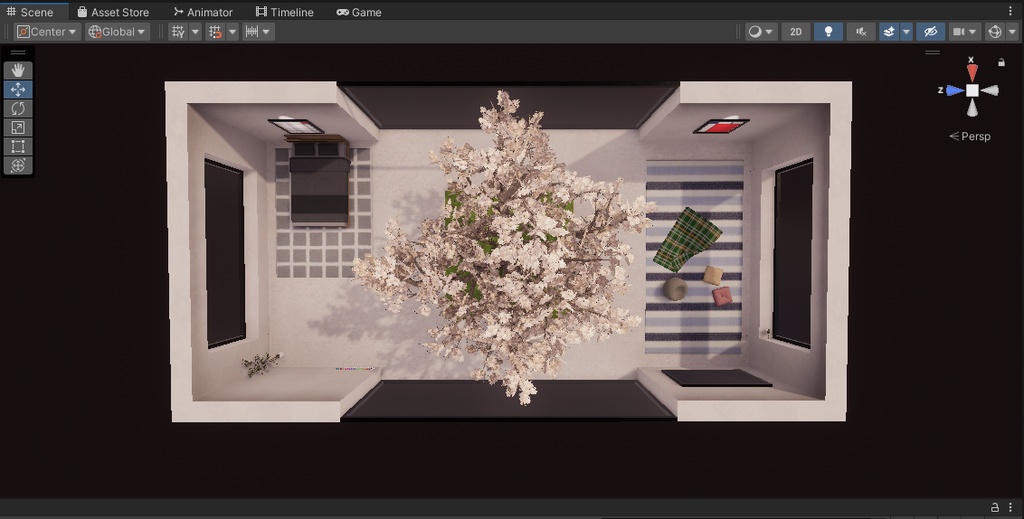
Task: Open snap increment settings dropdown
Action: [x=258, y=31]
